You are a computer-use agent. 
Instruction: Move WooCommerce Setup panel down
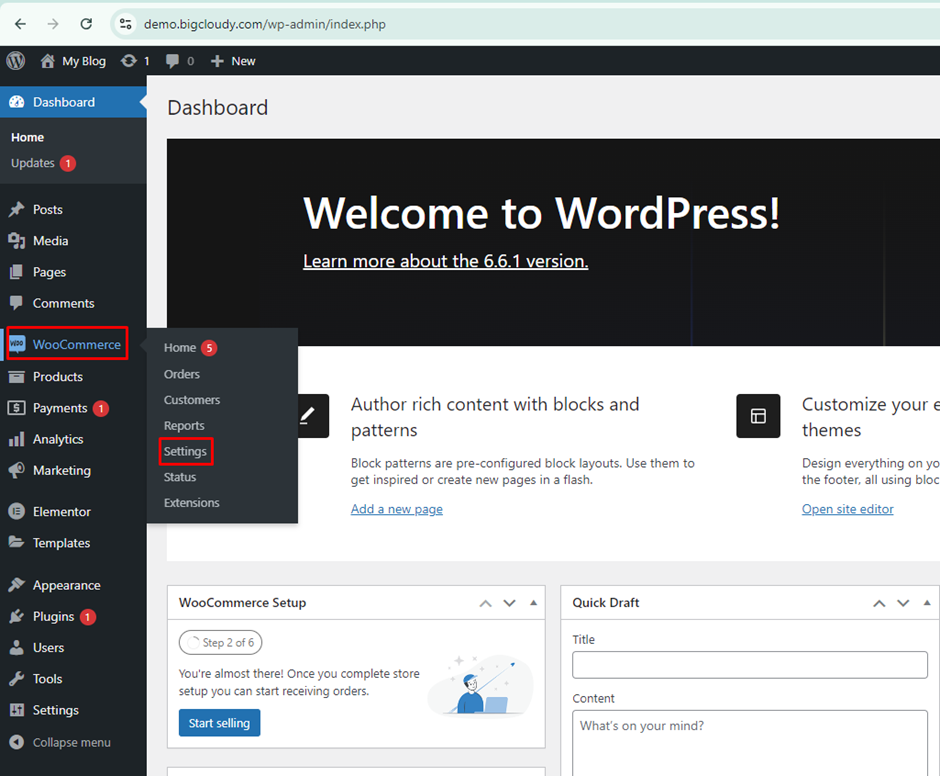click(x=509, y=603)
